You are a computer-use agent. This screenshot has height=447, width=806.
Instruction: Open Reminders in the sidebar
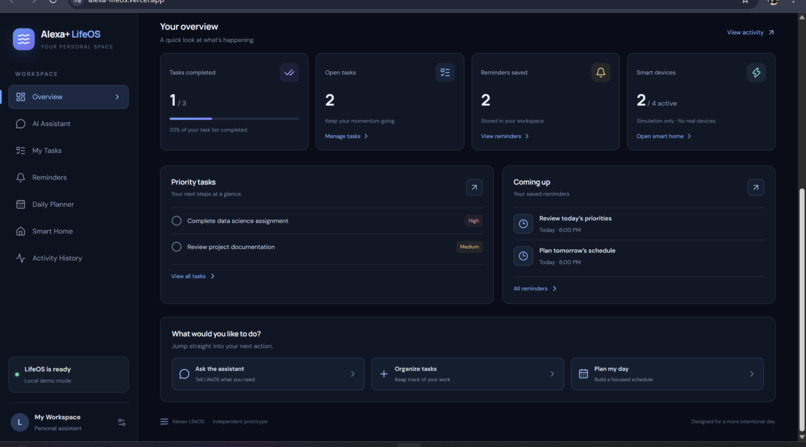tap(68, 177)
